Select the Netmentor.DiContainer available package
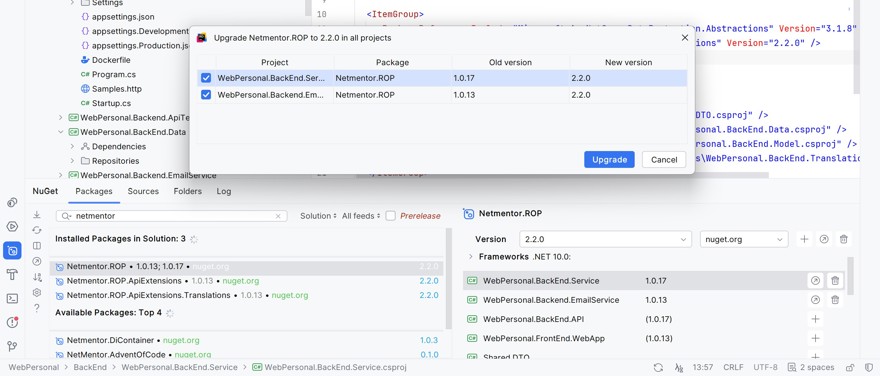Image resolution: width=880 pixels, height=376 pixels. [246, 340]
